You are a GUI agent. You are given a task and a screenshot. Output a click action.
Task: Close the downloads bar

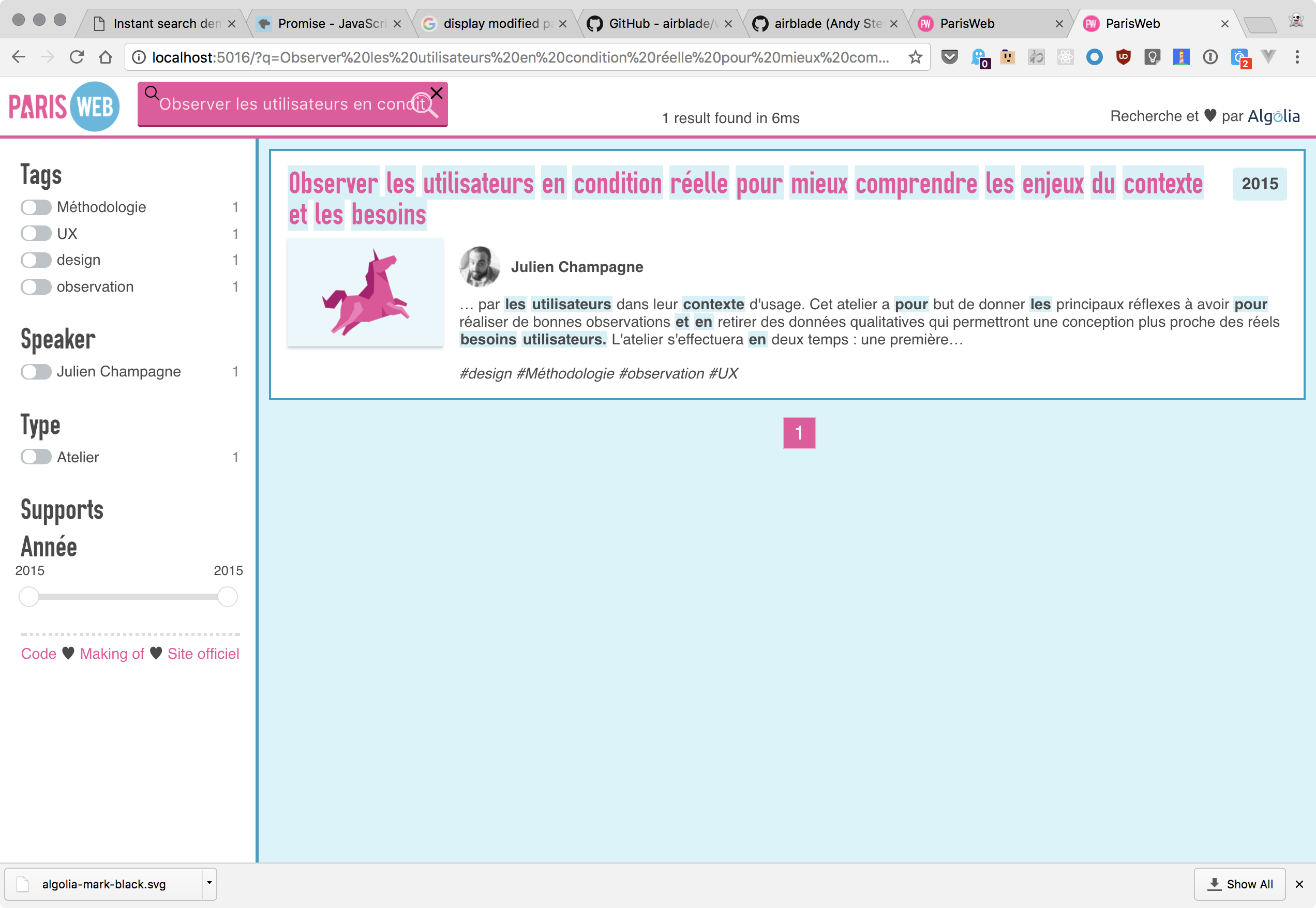1299,884
